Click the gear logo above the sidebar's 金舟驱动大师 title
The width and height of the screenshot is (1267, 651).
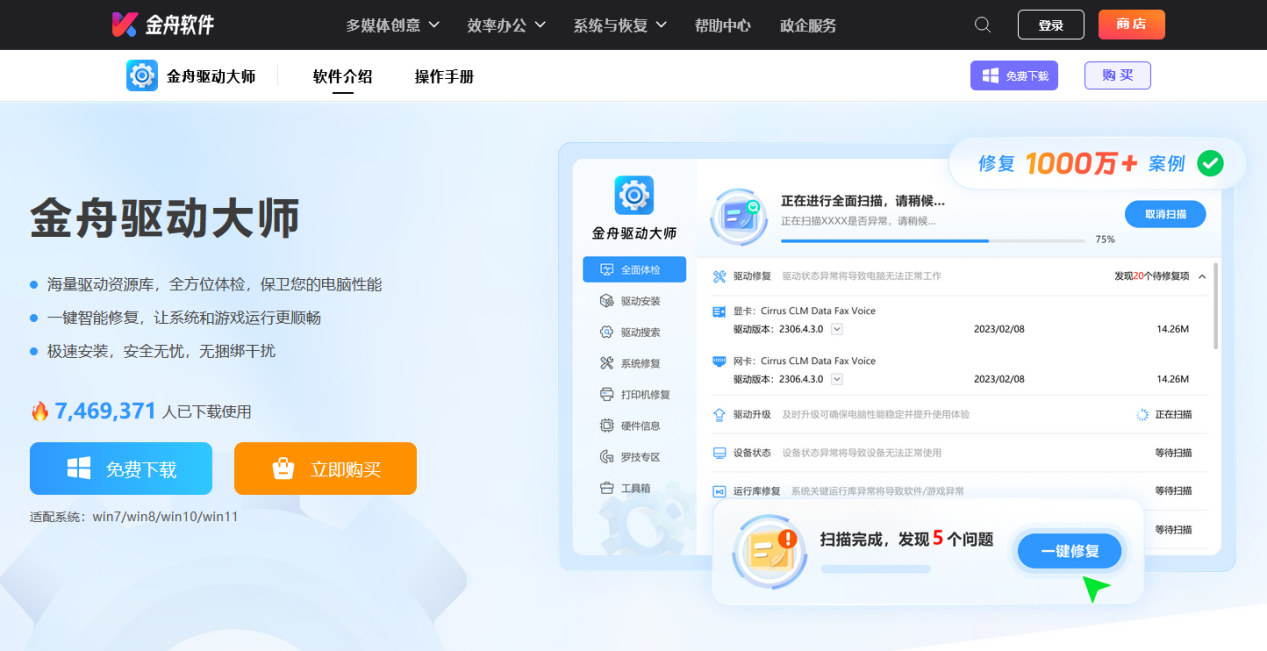tap(634, 195)
